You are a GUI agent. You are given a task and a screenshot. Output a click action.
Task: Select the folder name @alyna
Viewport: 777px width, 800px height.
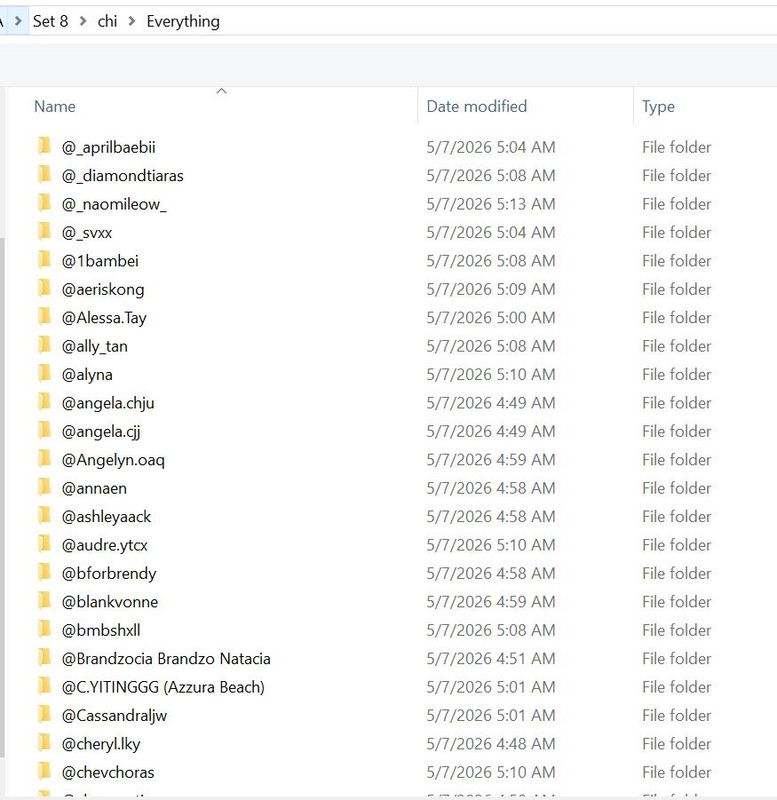[87, 375]
